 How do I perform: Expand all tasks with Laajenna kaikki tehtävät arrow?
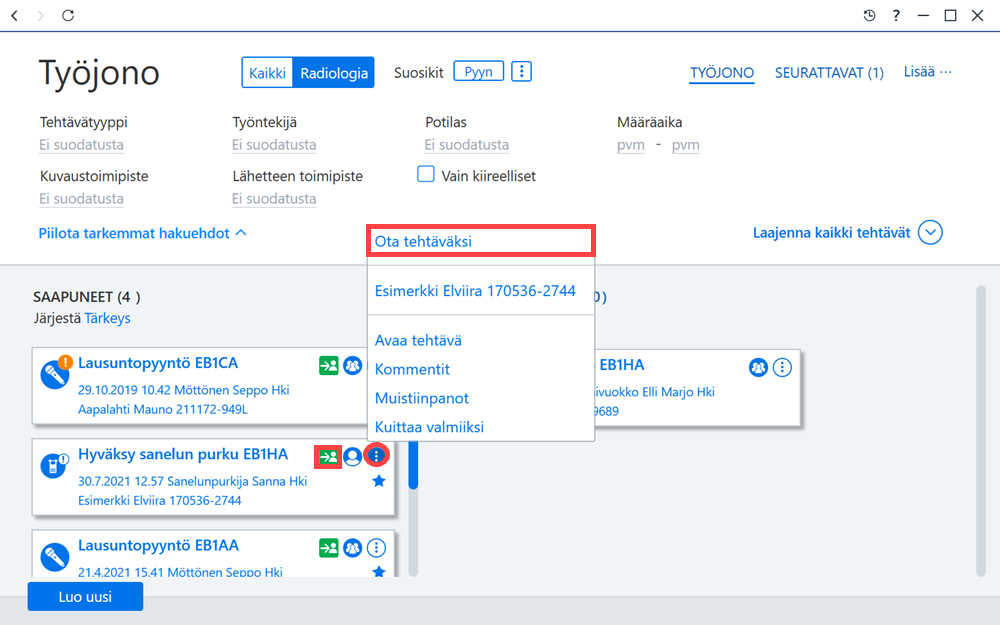[x=930, y=233]
